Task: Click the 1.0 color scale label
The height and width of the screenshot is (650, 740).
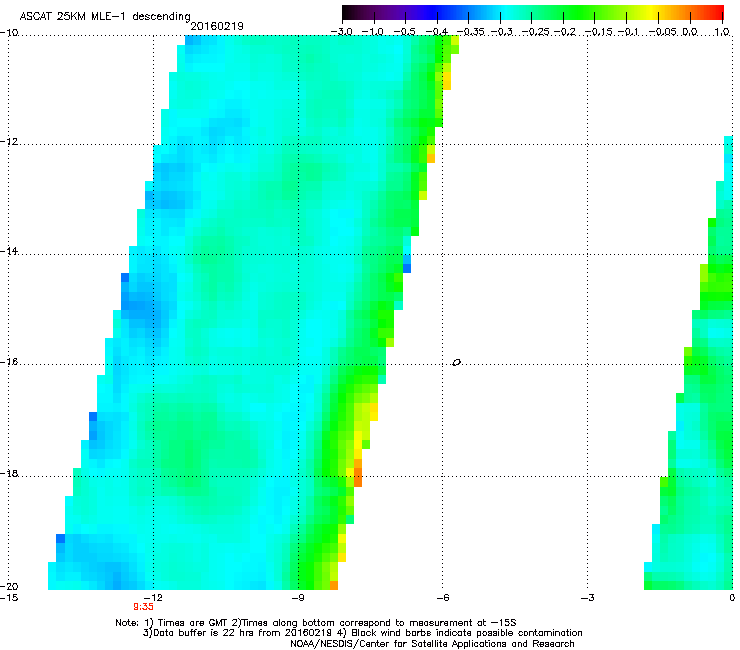Action: click(722, 32)
